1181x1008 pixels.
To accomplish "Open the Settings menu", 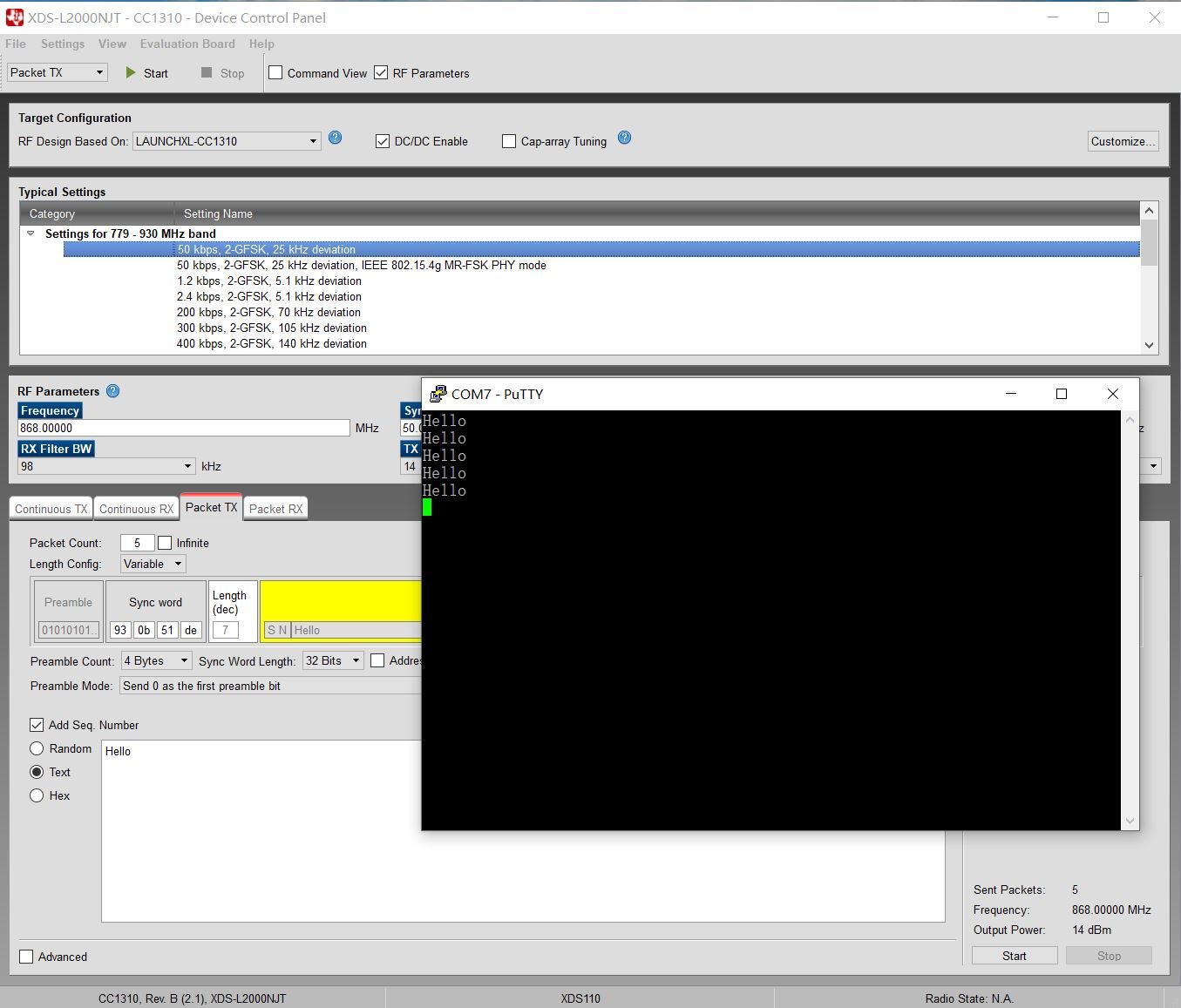I will (63, 44).
